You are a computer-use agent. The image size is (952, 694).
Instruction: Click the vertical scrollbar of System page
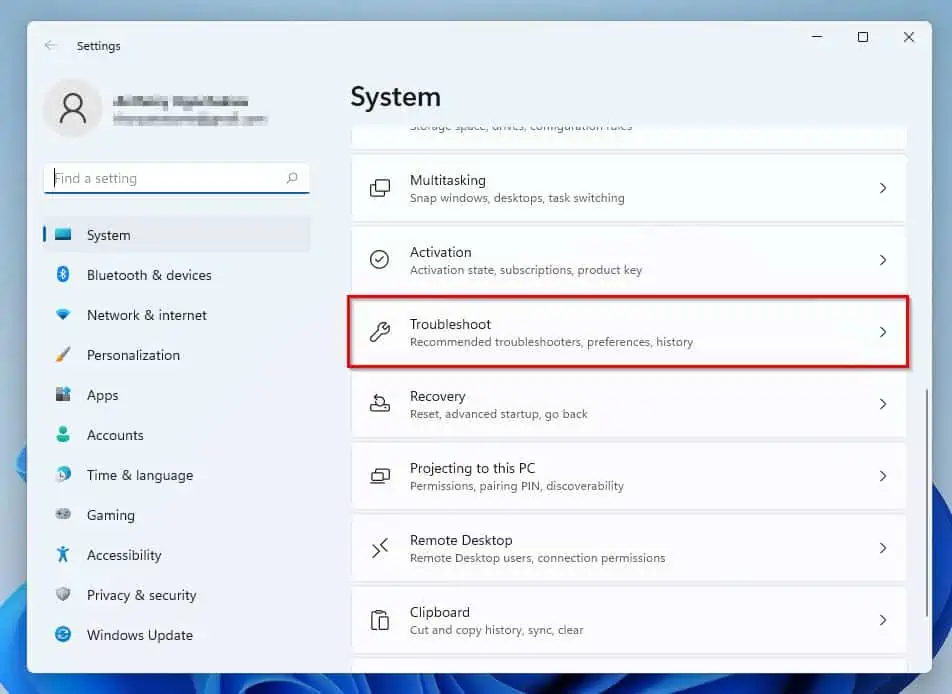[x=926, y=503]
